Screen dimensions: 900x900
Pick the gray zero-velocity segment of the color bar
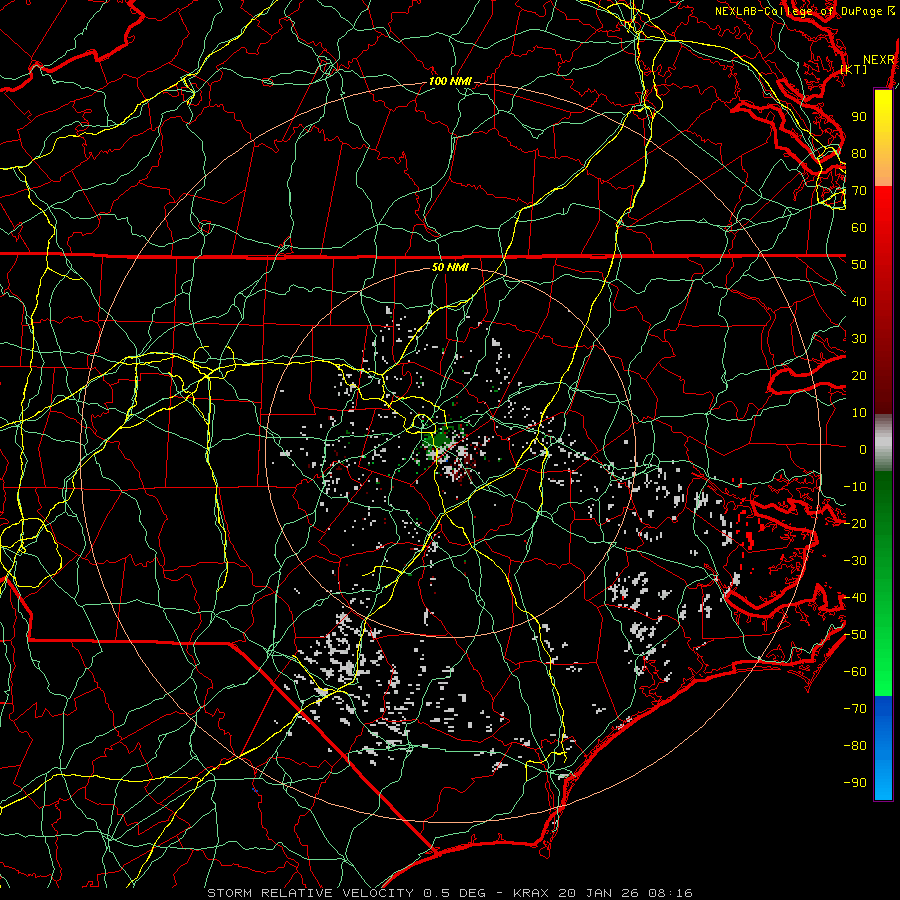pyautogui.click(x=883, y=443)
